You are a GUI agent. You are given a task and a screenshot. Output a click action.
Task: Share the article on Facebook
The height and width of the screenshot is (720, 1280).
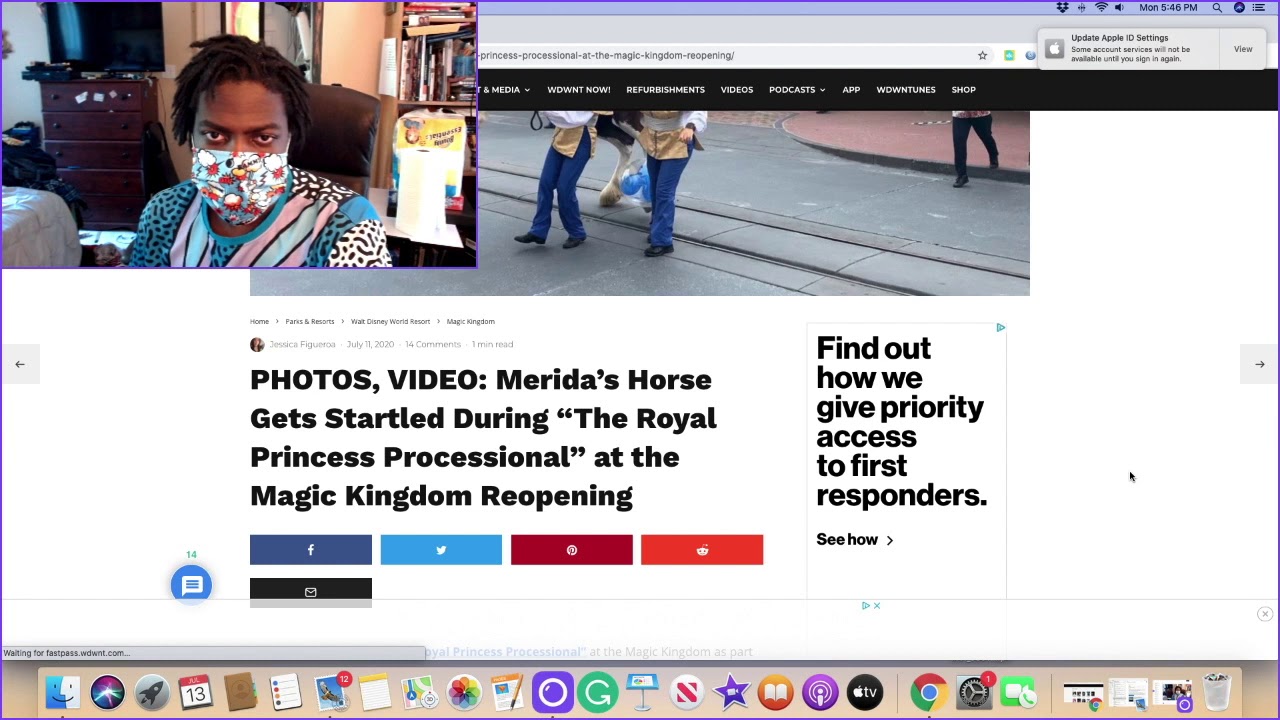tap(310, 550)
